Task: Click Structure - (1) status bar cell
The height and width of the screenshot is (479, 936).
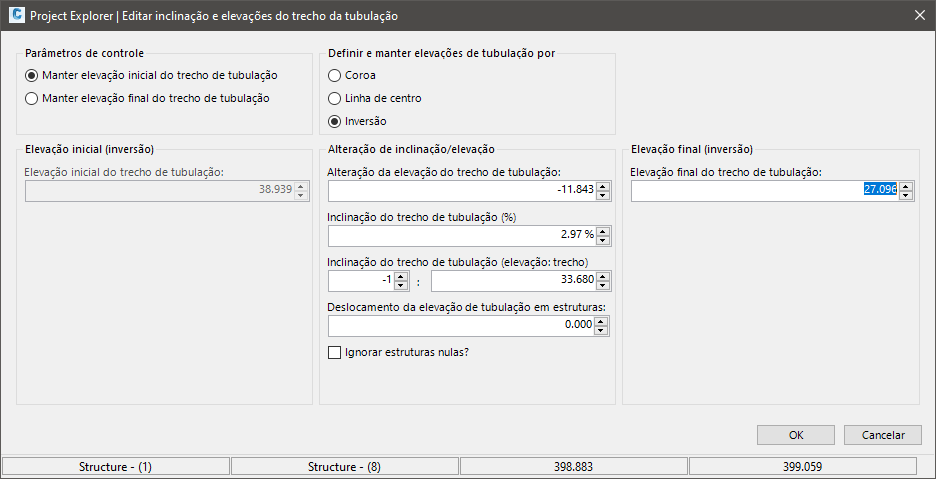Action: (116, 467)
